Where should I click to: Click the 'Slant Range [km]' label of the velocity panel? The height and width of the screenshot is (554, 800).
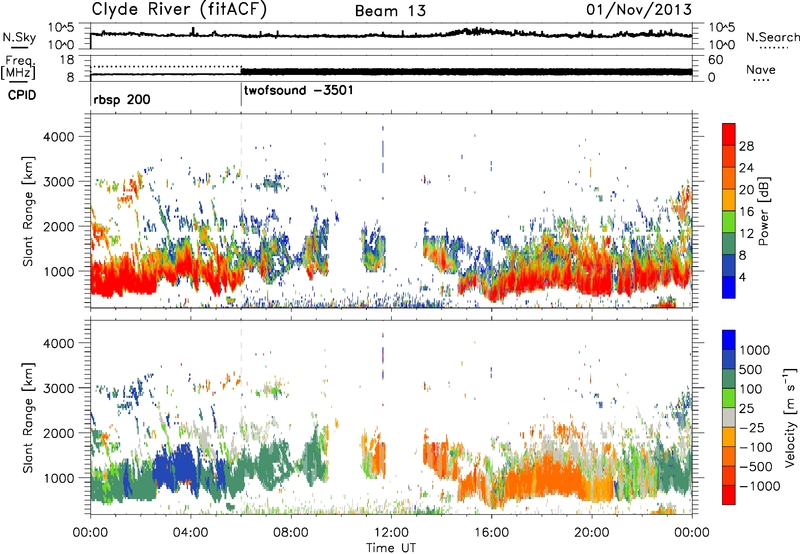[28, 417]
